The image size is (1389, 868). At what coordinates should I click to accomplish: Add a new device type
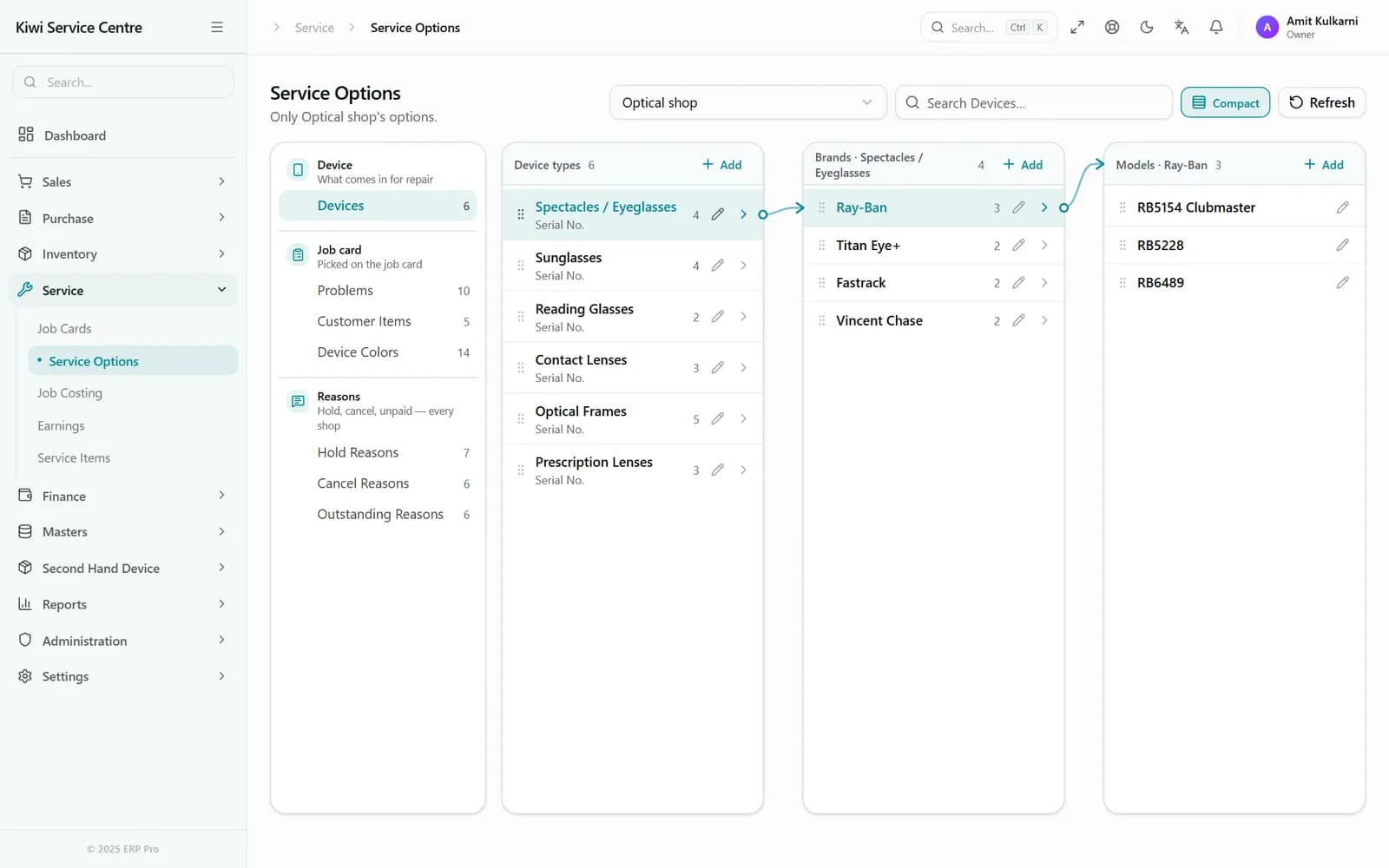[x=722, y=165]
